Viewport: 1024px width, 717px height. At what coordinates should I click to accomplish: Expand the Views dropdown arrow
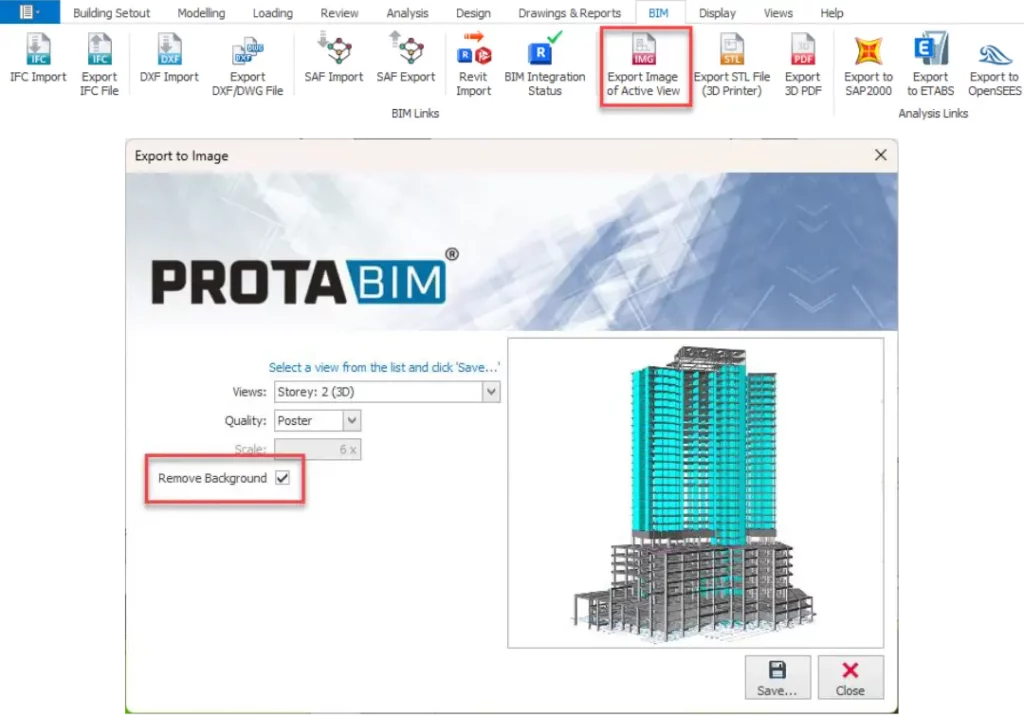[491, 392]
